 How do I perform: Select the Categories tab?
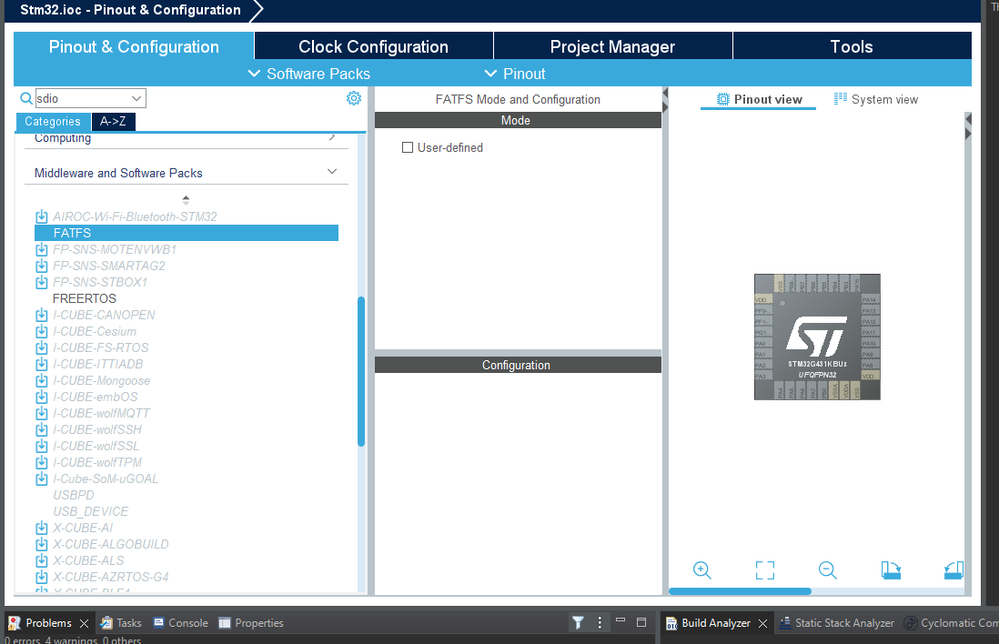coord(53,121)
